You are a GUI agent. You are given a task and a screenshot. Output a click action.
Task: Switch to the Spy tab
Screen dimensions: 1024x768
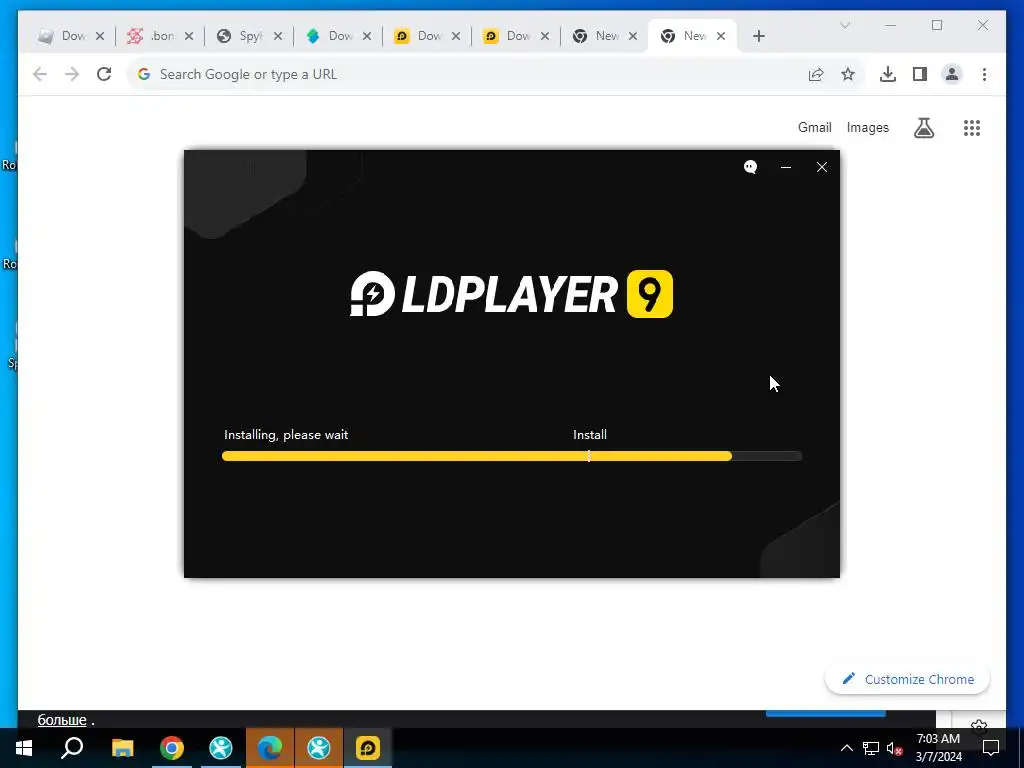[x=240, y=36]
